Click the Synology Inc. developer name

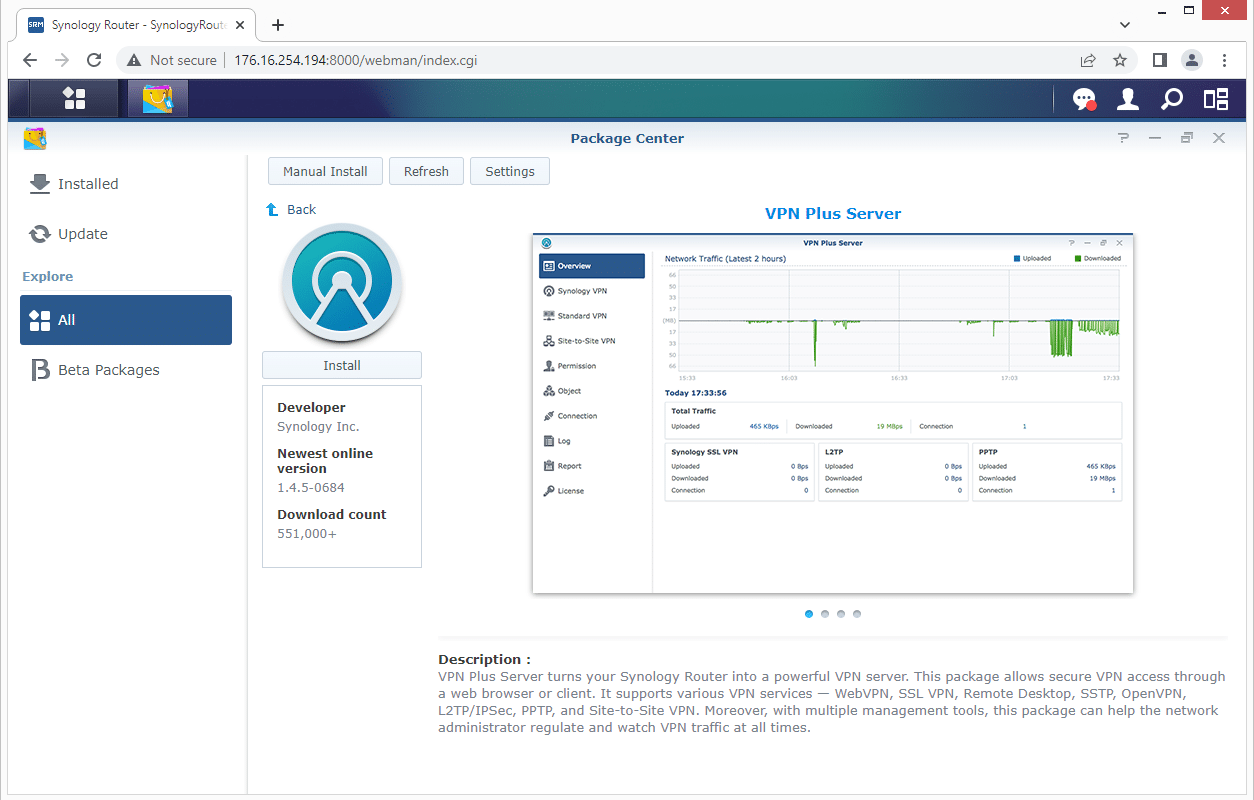(318, 426)
